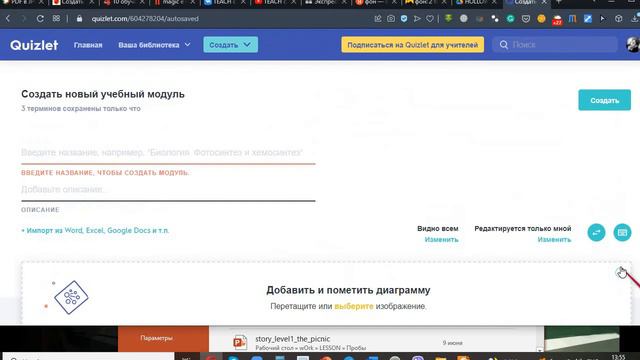
Task: Reload the page
Action: pyautogui.click(x=40, y=19)
